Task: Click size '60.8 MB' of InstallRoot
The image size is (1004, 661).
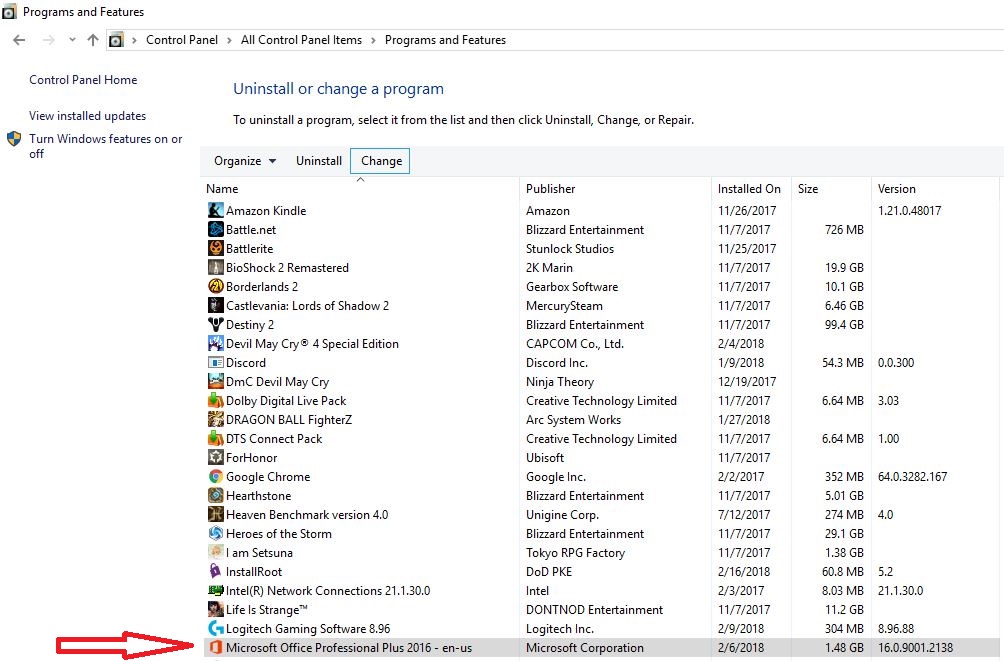Action: [843, 571]
